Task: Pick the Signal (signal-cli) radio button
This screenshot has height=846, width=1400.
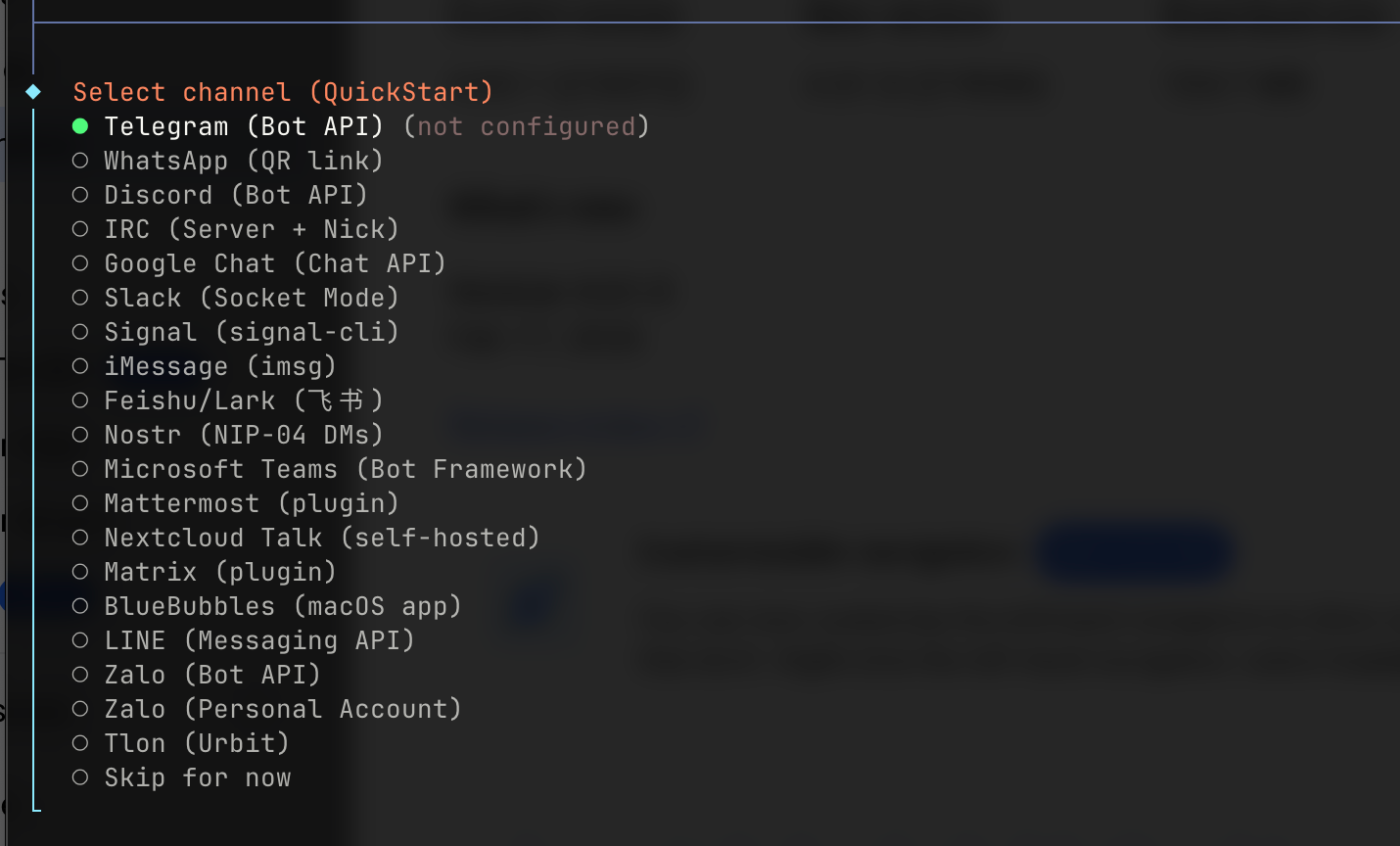Action: coord(80,332)
